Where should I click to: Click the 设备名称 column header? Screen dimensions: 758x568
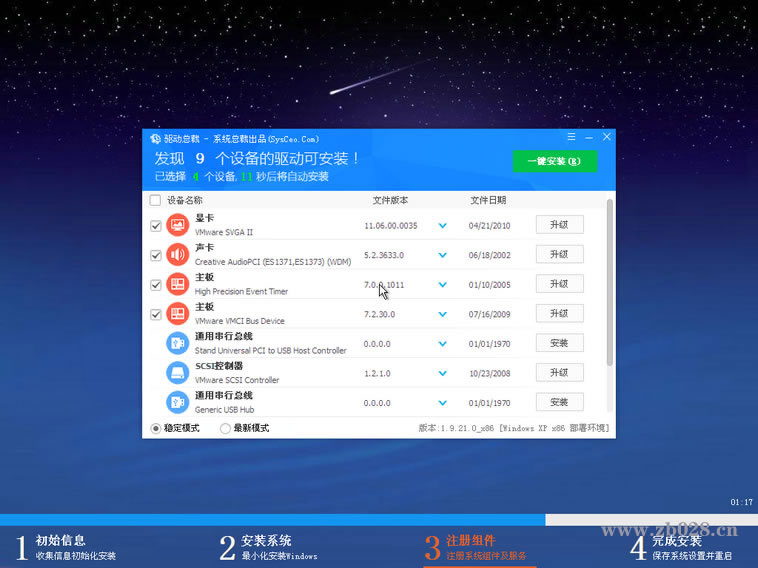pyautogui.click(x=185, y=200)
